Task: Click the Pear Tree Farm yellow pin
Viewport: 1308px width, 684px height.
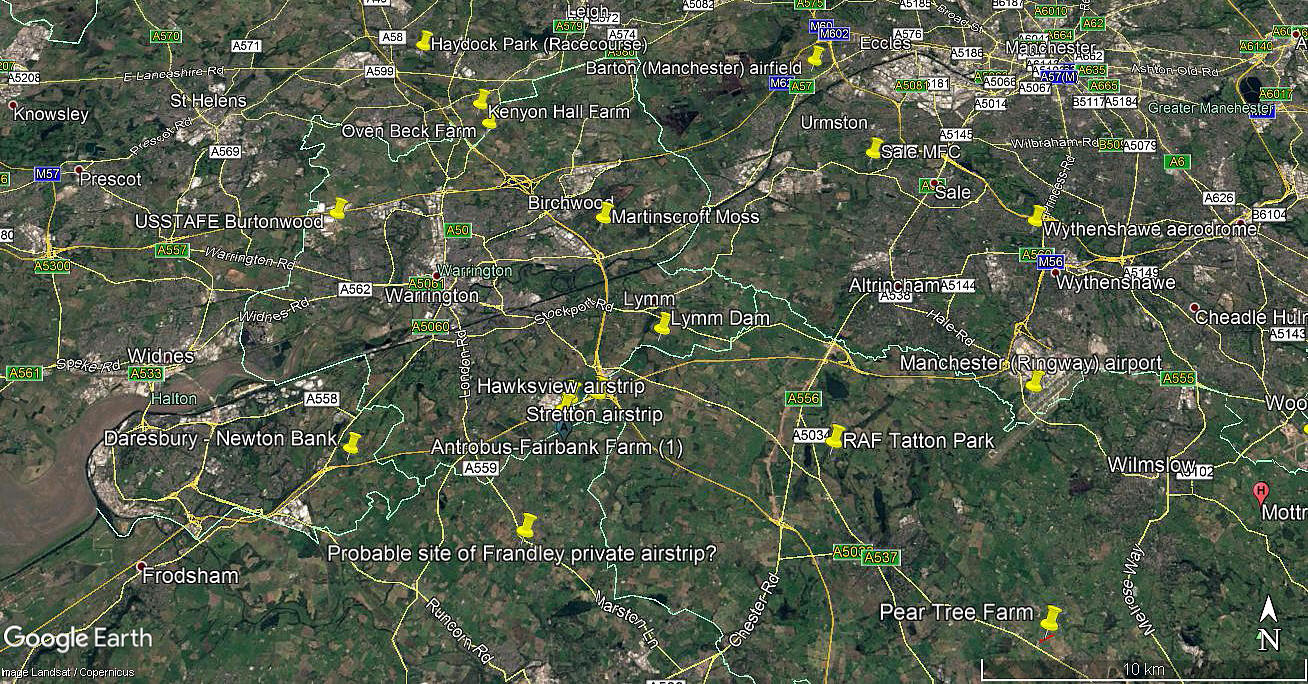Action: [1050, 617]
